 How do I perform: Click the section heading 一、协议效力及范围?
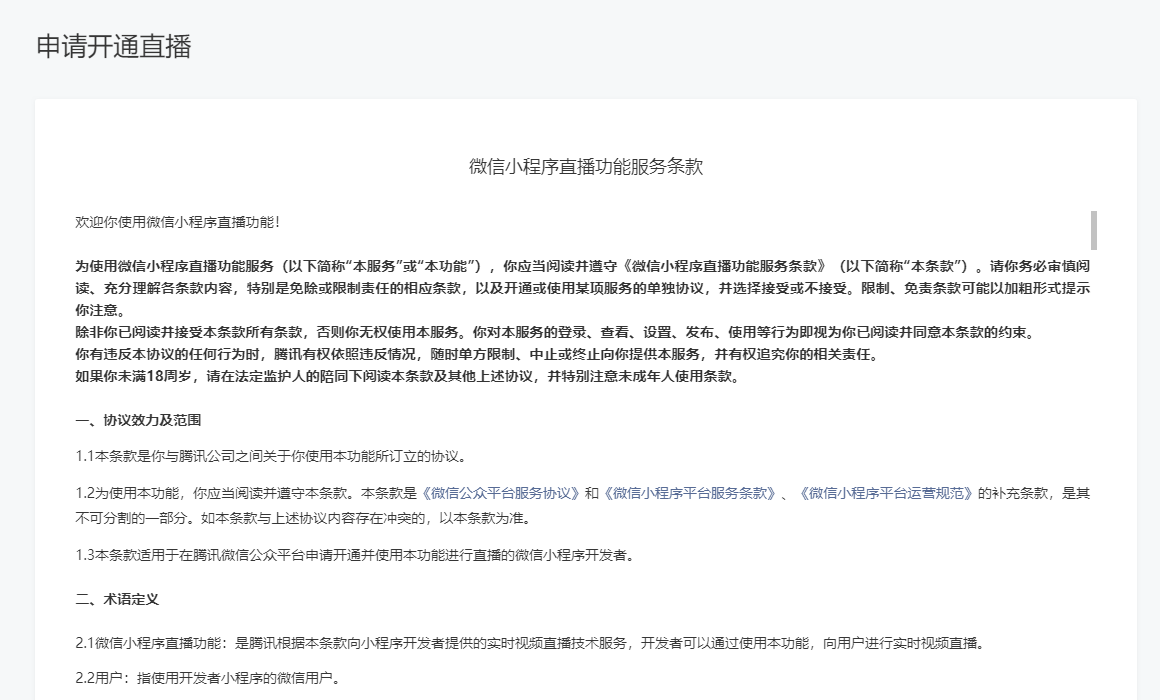[138, 420]
